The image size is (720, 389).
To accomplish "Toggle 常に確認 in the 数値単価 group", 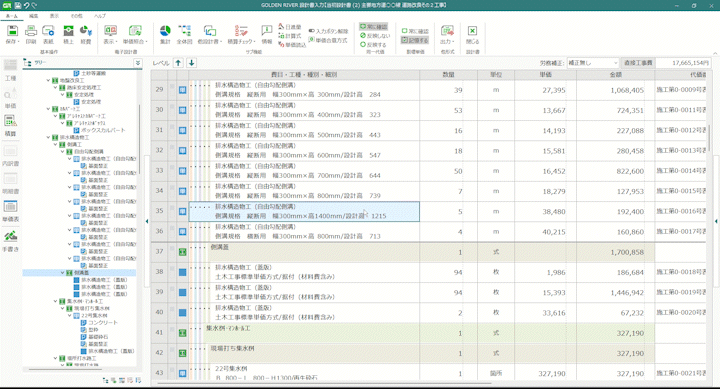I will click(415, 31).
